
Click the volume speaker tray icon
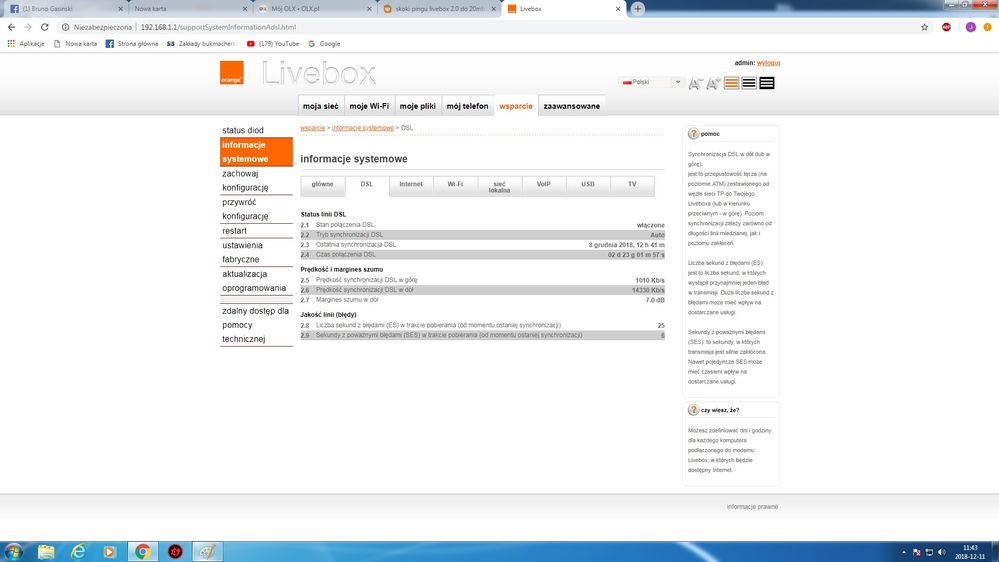point(942,552)
